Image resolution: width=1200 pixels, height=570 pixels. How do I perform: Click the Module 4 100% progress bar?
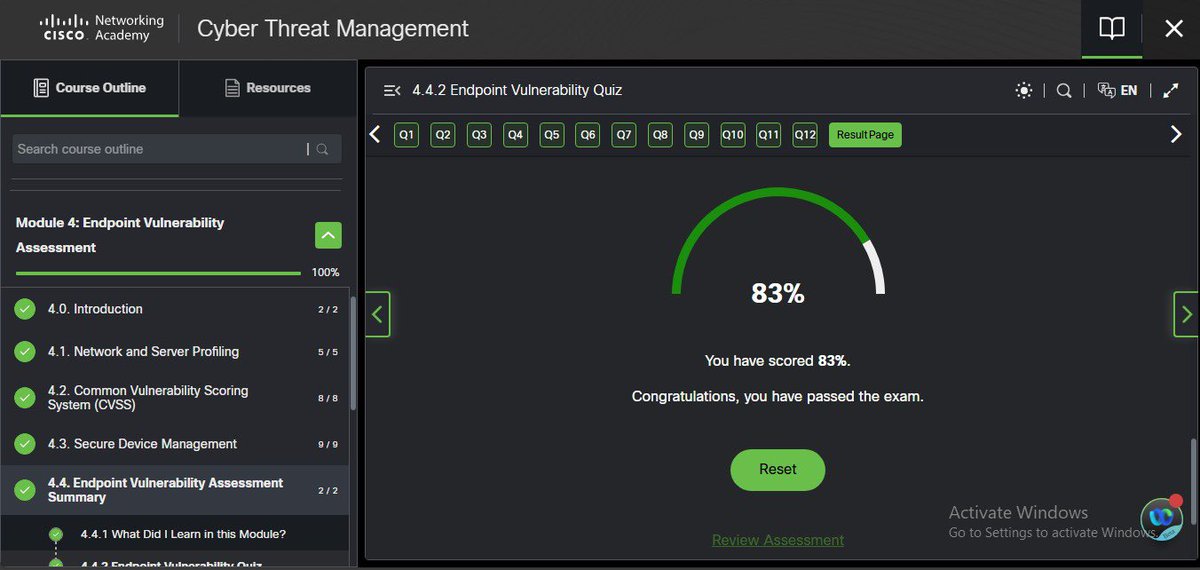pyautogui.click(x=158, y=272)
